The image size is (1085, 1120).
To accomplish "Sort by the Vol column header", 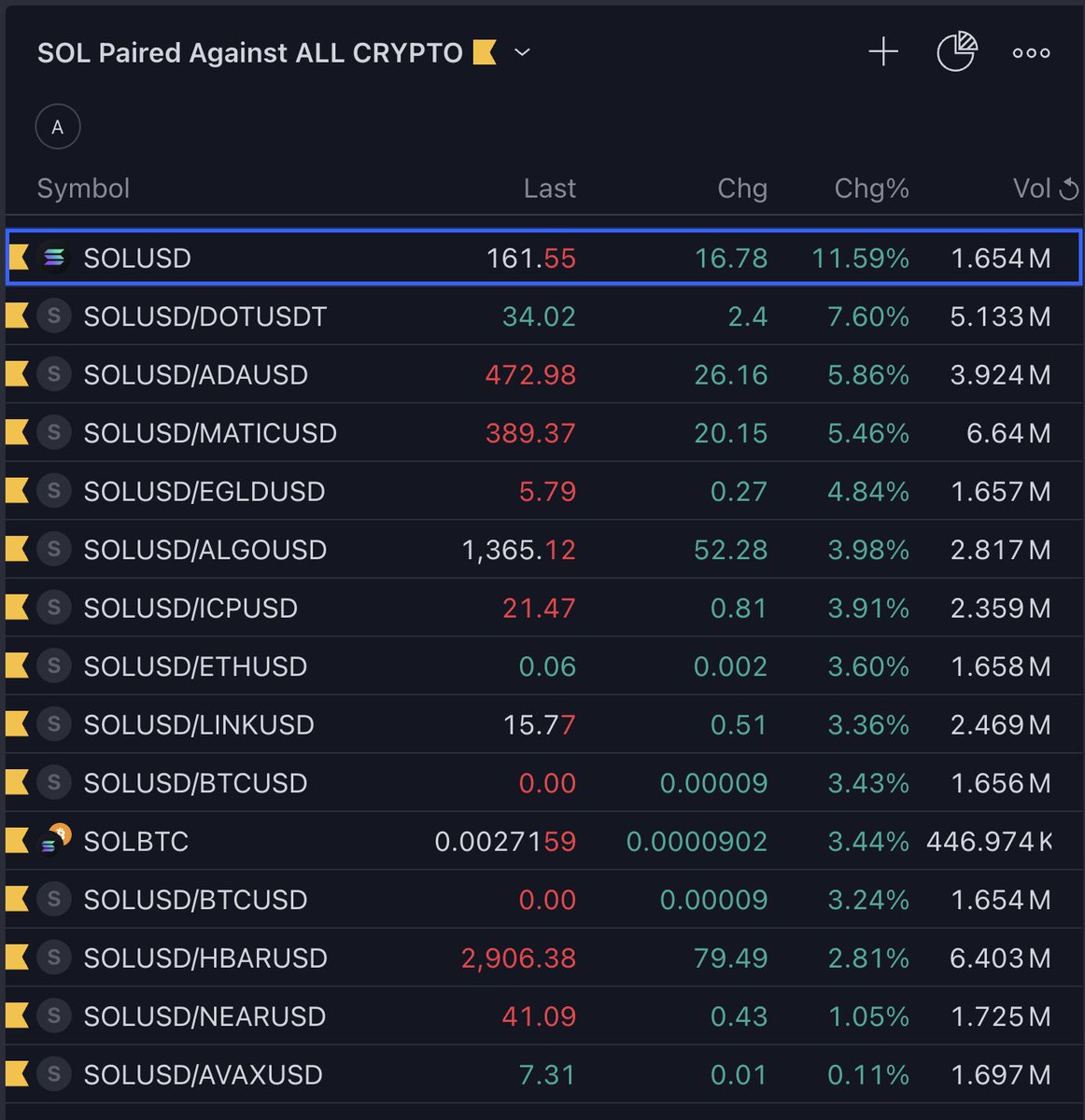I will (x=1032, y=189).
